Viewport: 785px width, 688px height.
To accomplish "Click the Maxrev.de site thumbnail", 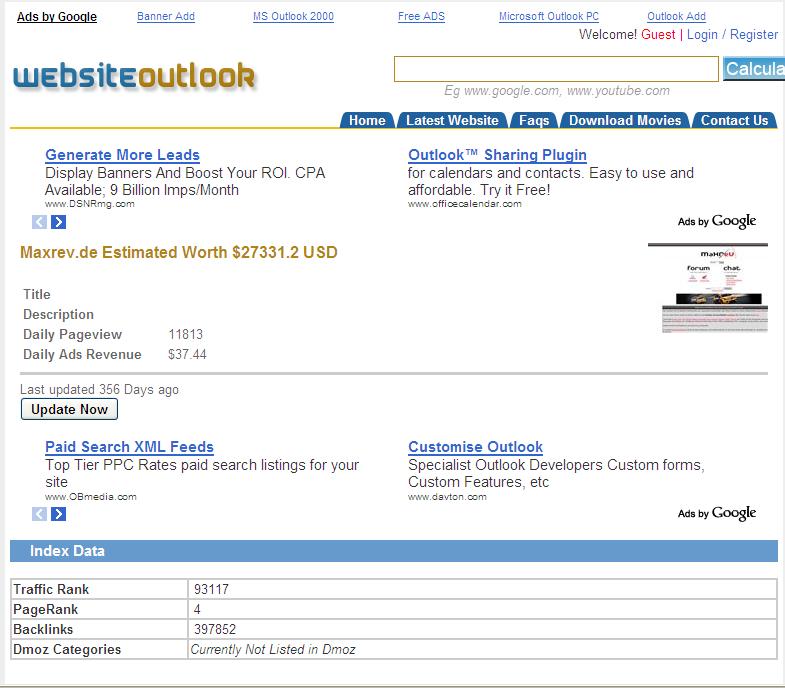I will pos(708,288).
